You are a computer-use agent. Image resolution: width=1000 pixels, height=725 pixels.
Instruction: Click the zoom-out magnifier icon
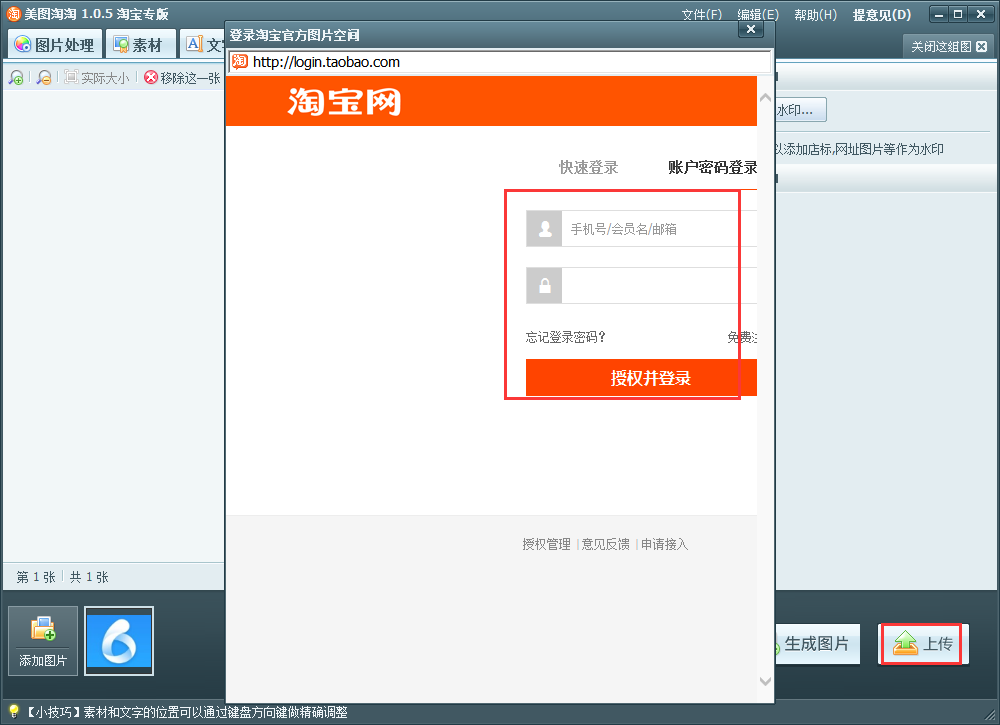coord(43,78)
